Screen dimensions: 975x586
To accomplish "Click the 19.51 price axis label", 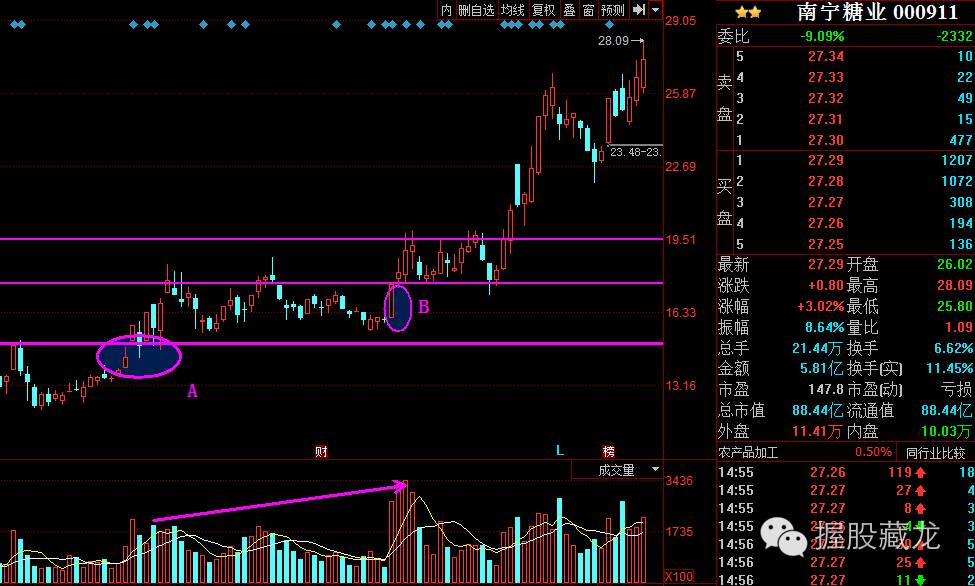I will [680, 240].
